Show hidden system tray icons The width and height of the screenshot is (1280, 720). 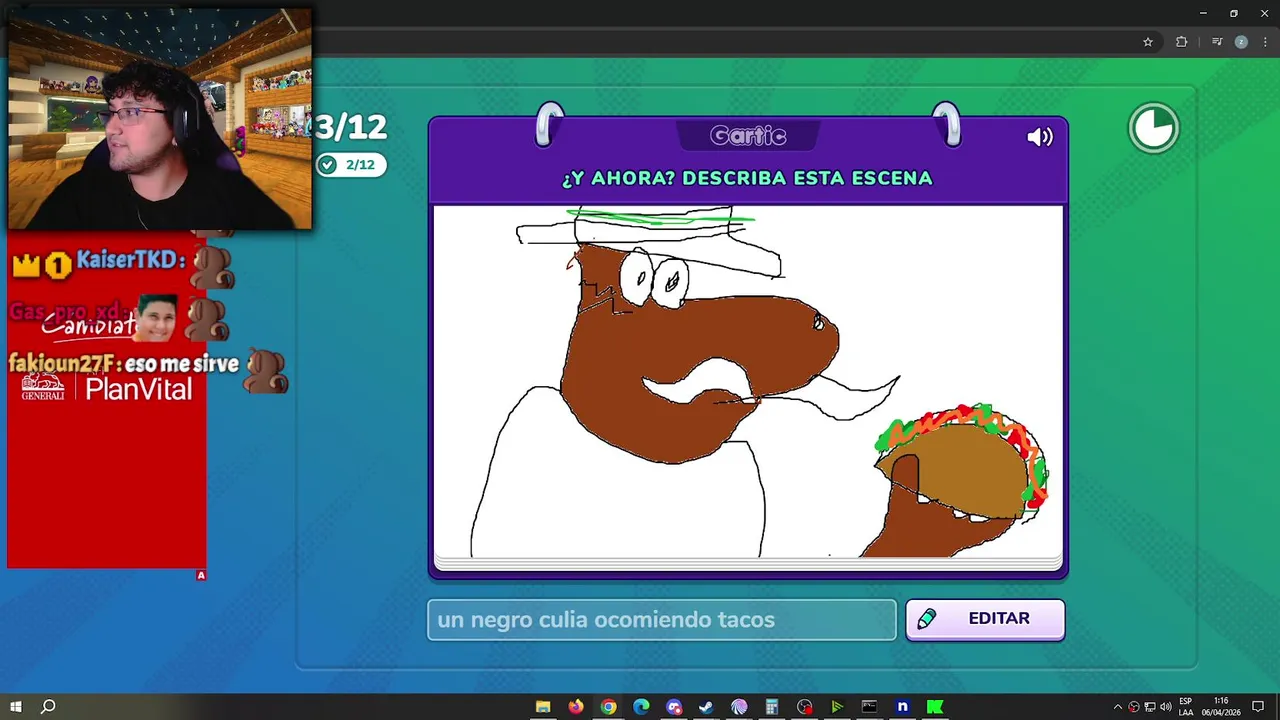pyautogui.click(x=1118, y=707)
